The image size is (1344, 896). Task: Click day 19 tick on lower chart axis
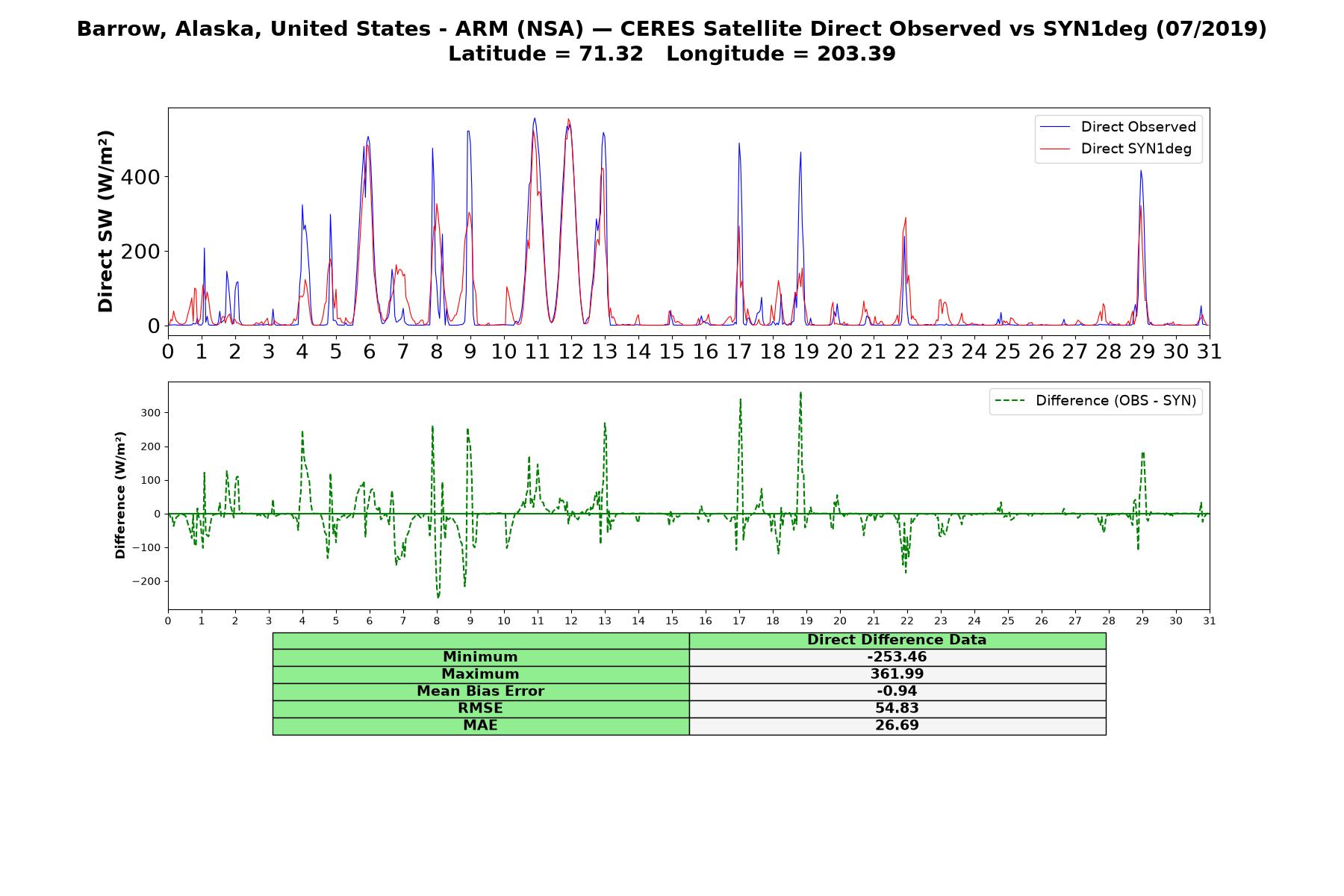click(x=806, y=620)
